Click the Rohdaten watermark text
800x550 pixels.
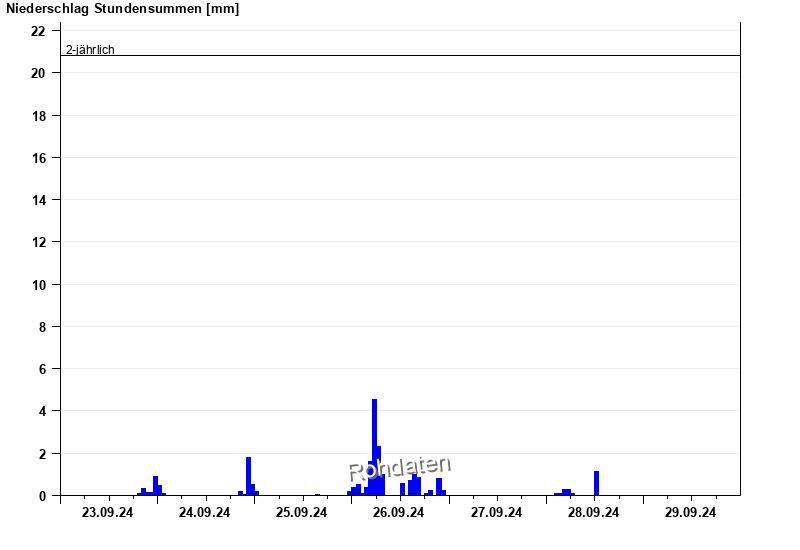(400, 467)
